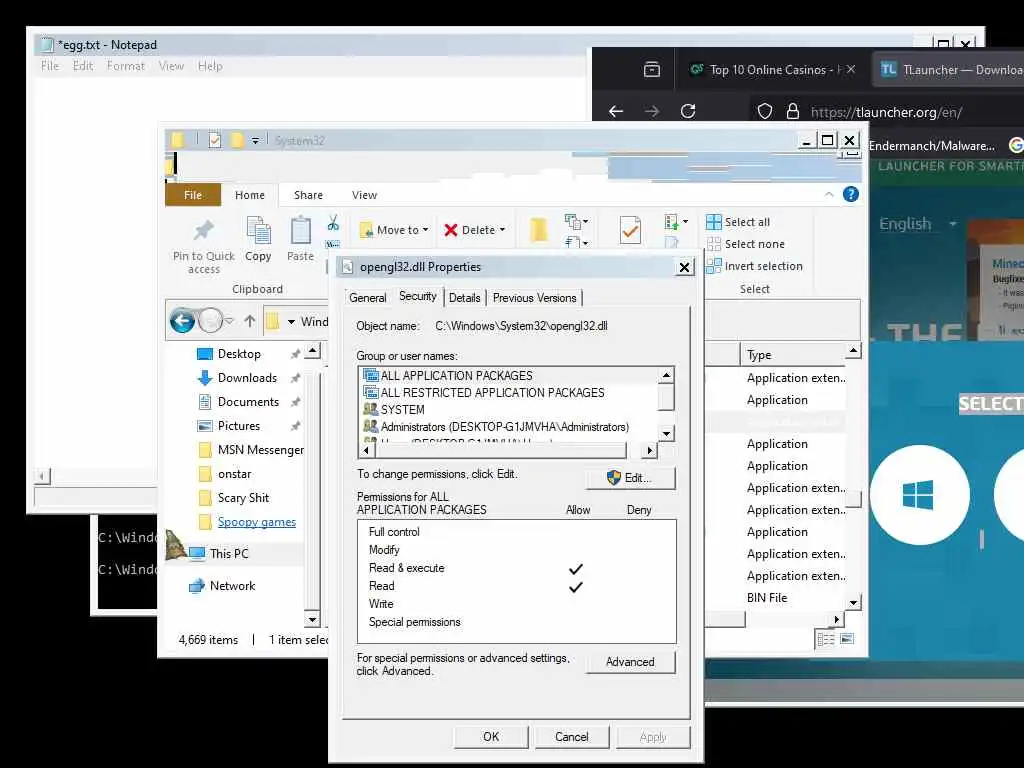Viewport: 1024px width, 768px height.
Task: Click group list horizontal scroll right arrow
Action: tap(649, 450)
